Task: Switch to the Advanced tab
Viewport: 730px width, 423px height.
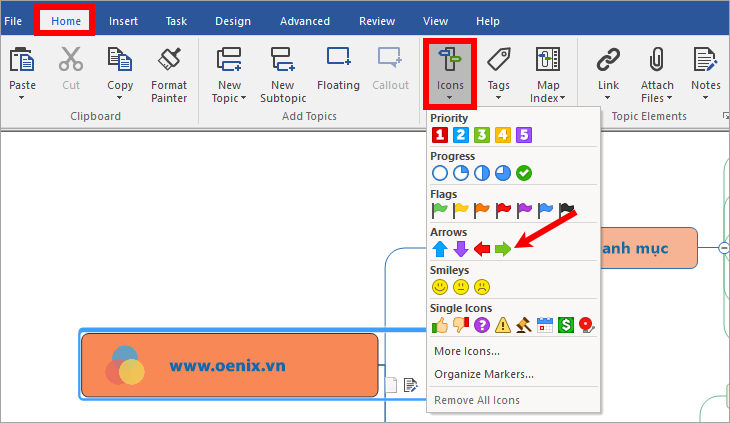Action: 304,21
